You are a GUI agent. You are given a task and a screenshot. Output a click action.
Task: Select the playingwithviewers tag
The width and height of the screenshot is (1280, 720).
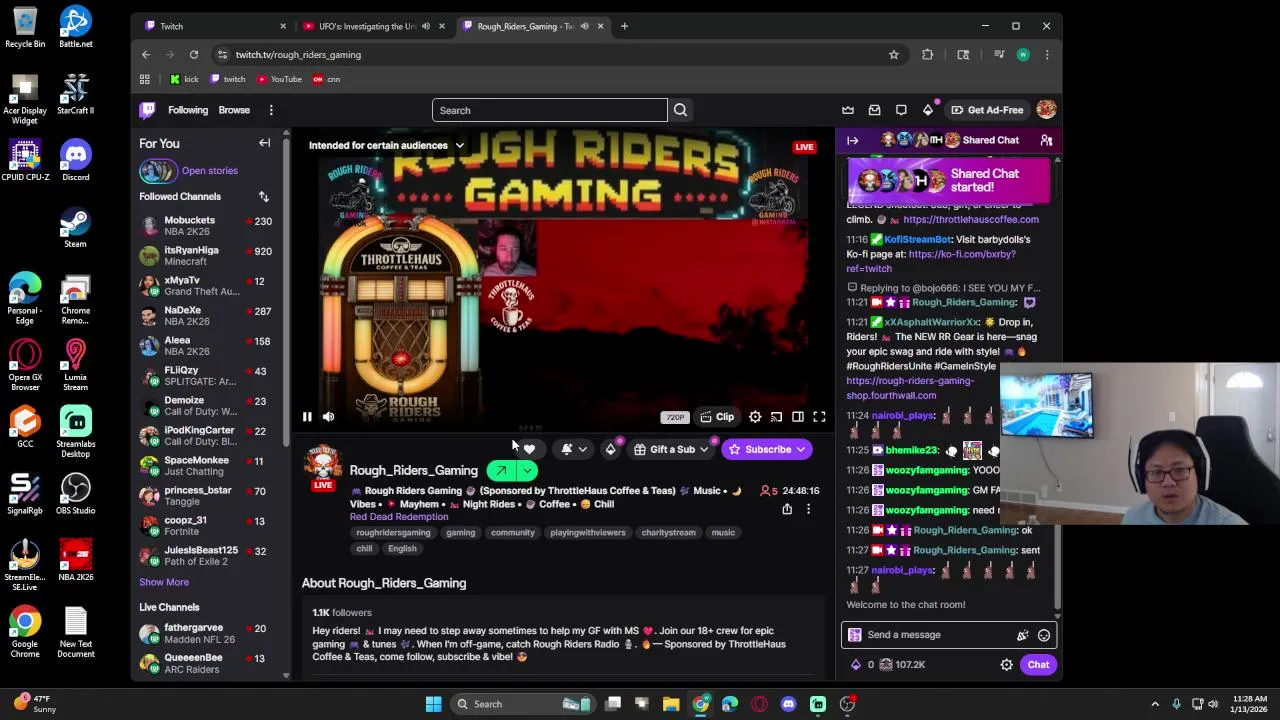point(587,533)
